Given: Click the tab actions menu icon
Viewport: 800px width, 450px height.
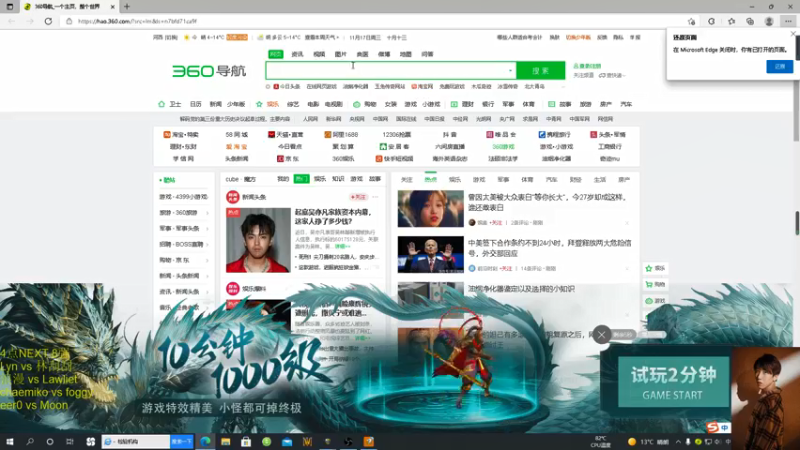Looking at the screenshot, I should pyautogui.click(x=10, y=7).
